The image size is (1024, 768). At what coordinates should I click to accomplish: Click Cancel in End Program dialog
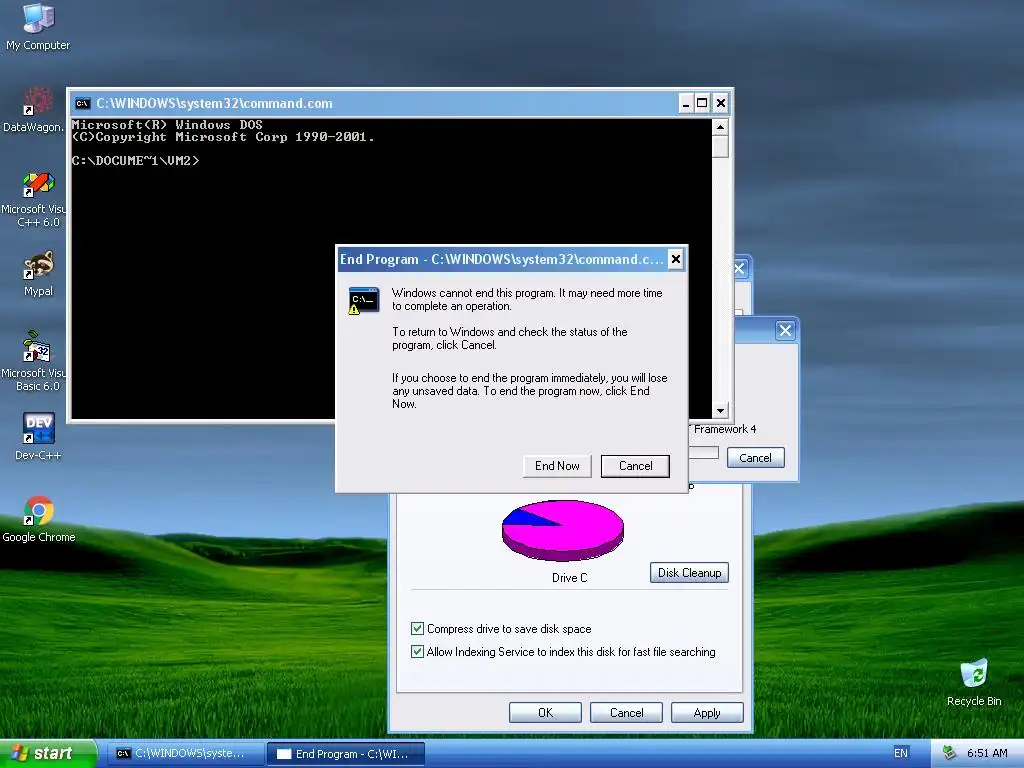635,466
